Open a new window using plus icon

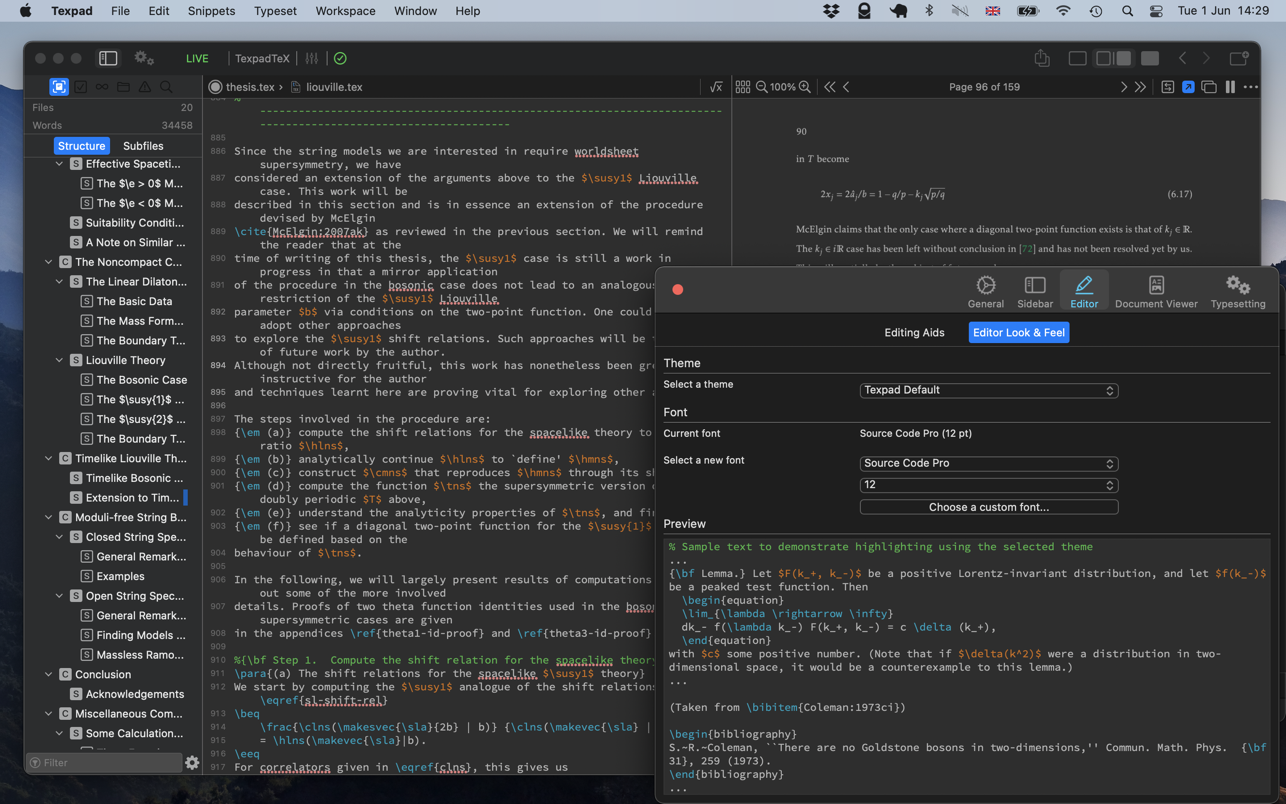click(1239, 58)
